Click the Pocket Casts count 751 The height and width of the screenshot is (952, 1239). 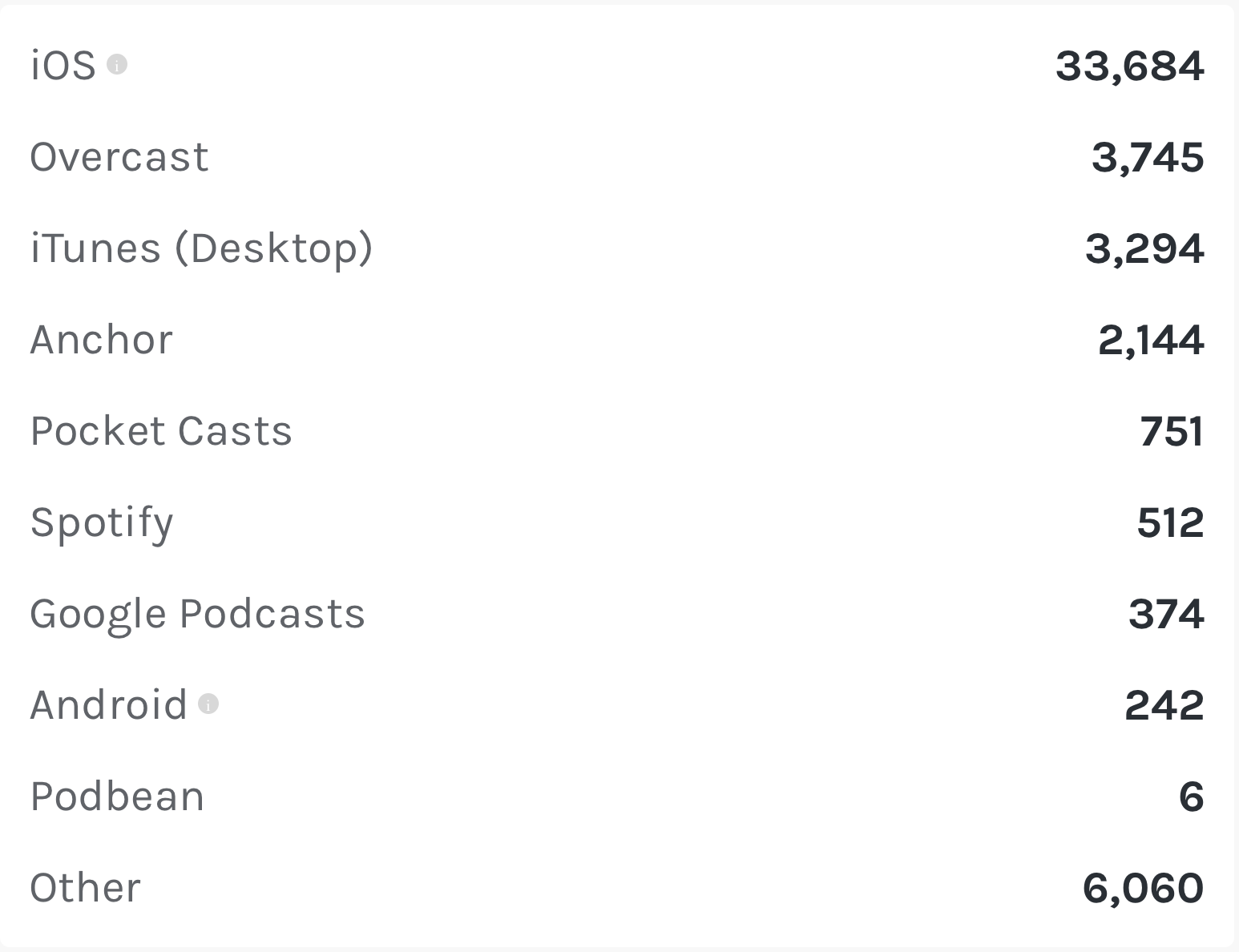1171,431
